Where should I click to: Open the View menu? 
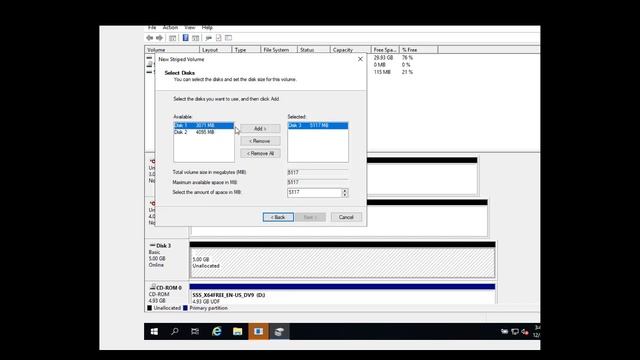click(190, 28)
